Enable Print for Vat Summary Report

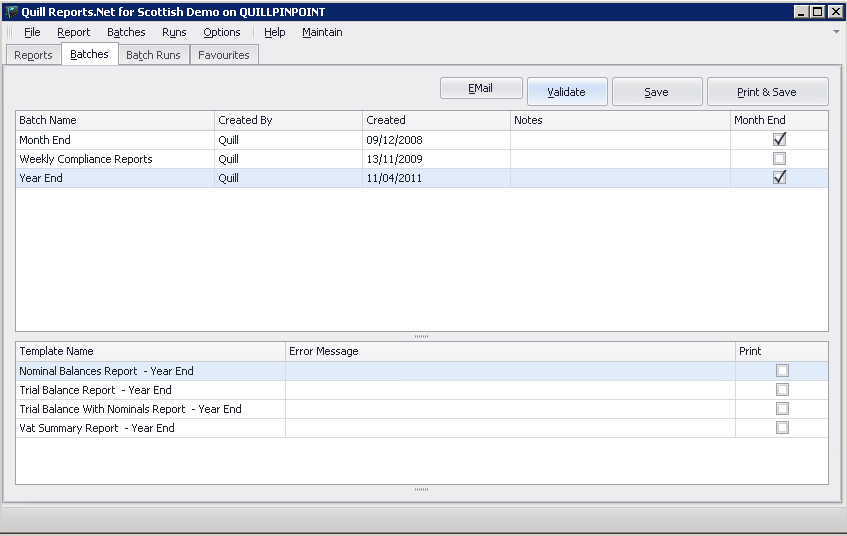coord(782,427)
